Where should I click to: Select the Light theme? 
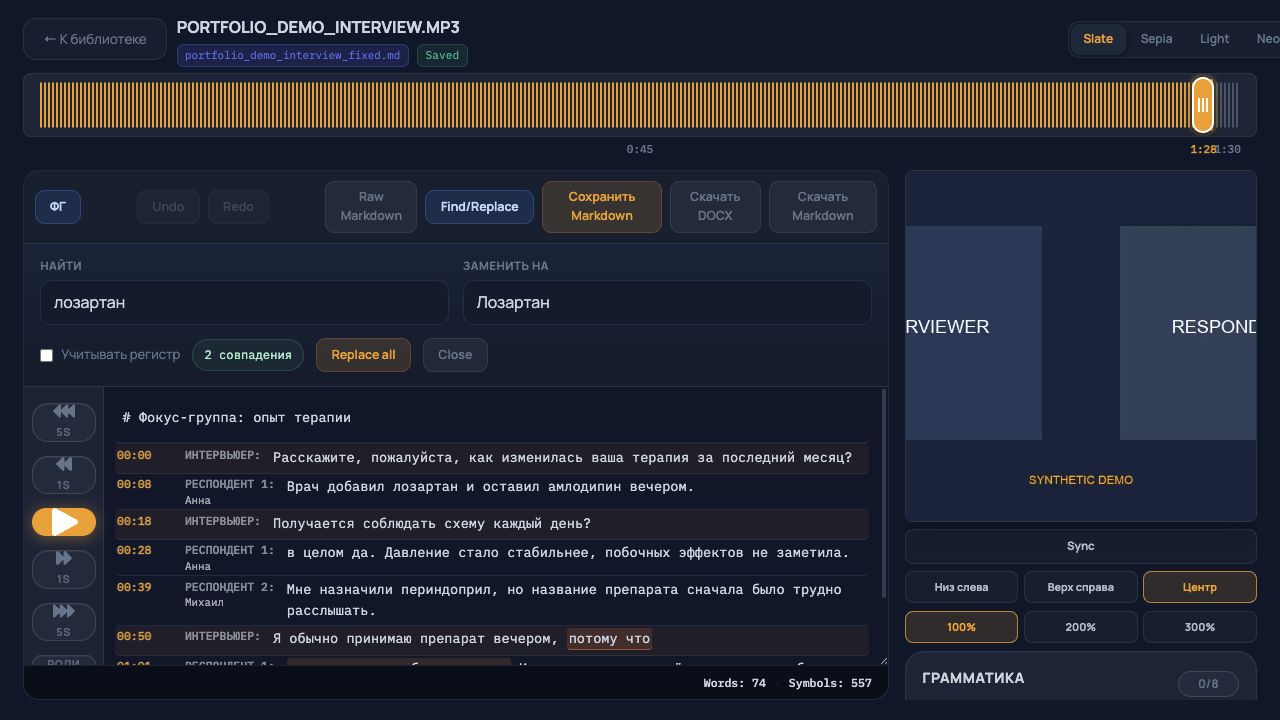coord(1214,39)
